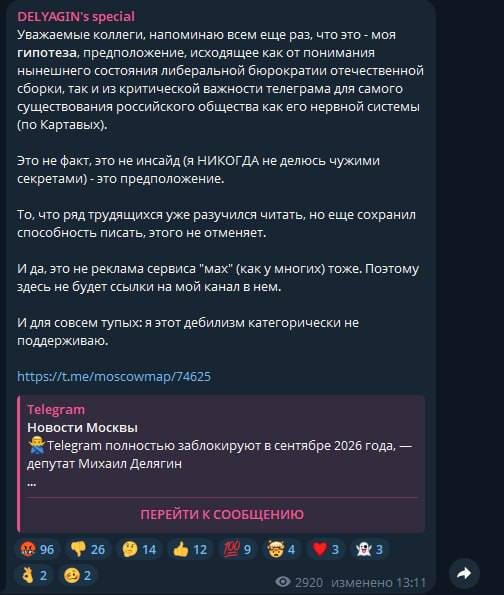Click the 100 points reaction
504x595 pixels.
(237, 549)
